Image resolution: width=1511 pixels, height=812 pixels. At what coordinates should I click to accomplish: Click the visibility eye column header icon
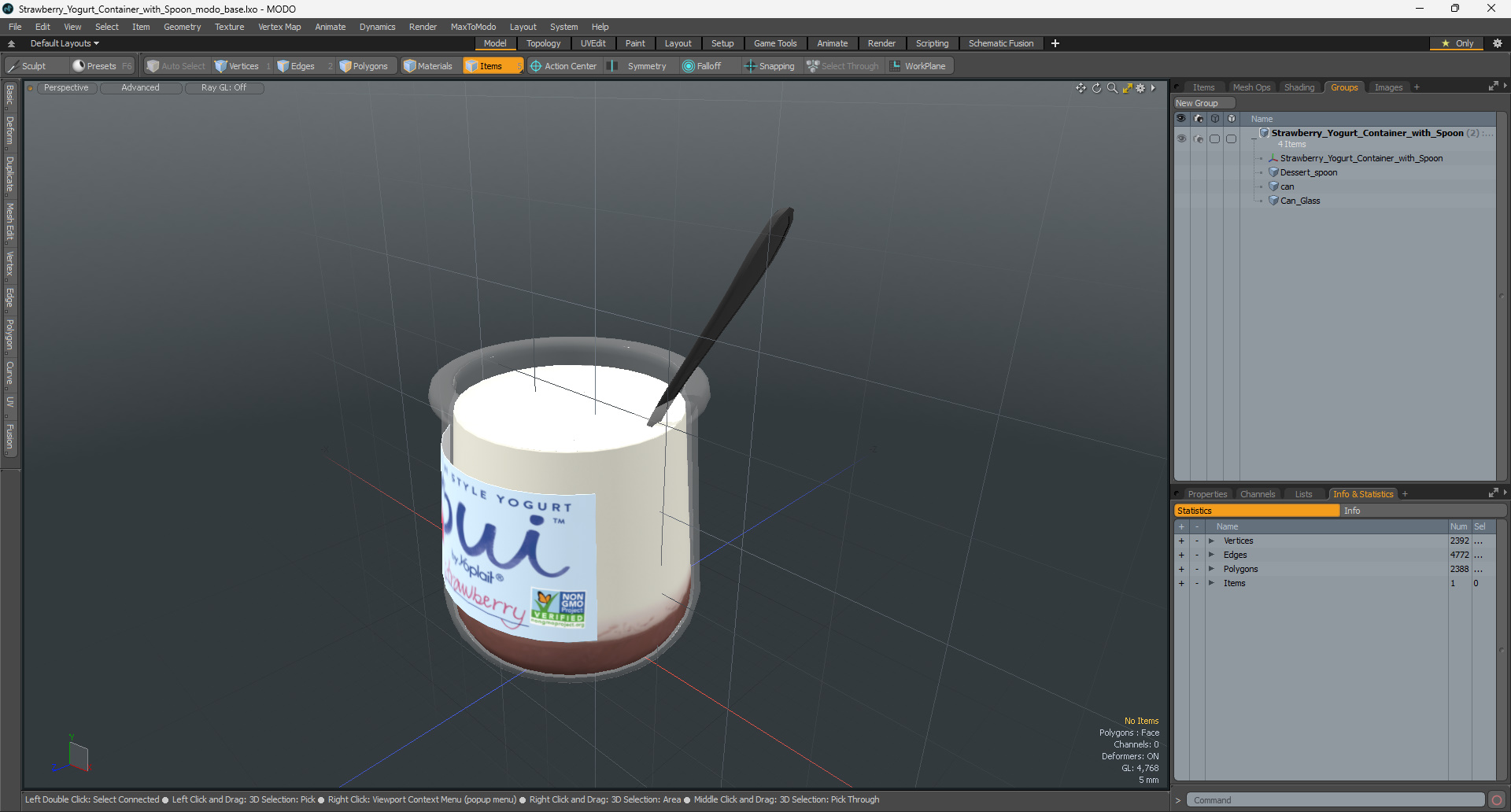[x=1181, y=119]
